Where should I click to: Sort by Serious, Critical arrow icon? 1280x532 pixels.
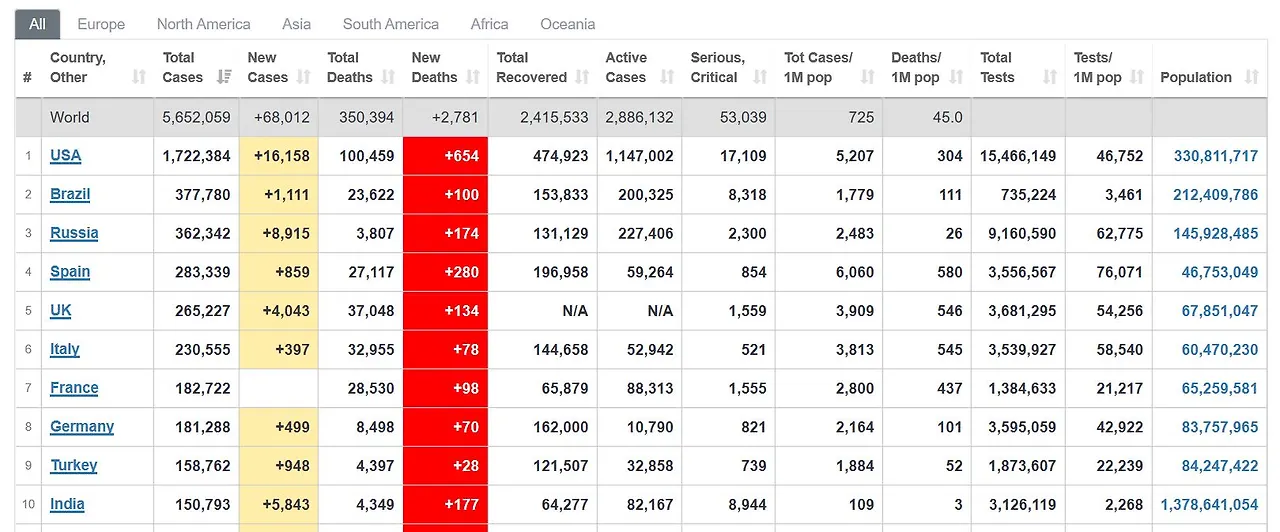tap(760, 77)
